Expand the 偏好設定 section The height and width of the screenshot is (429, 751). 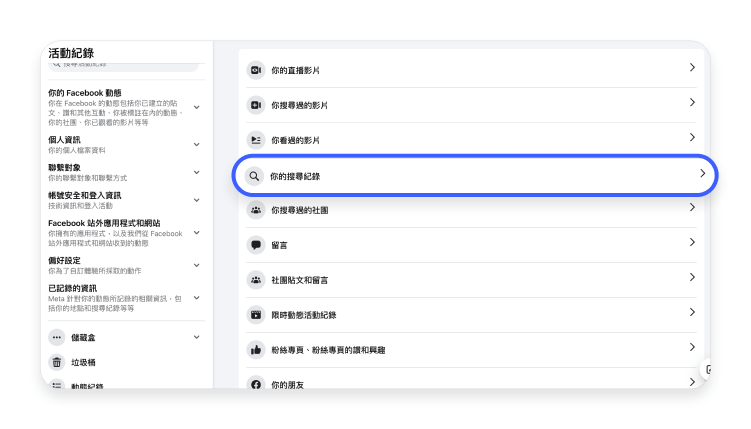197,265
